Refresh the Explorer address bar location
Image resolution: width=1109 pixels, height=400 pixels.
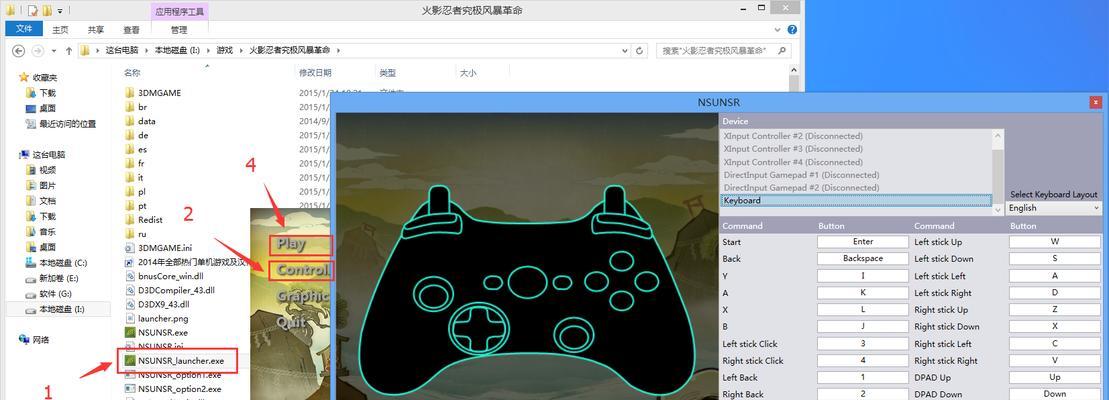tap(639, 51)
